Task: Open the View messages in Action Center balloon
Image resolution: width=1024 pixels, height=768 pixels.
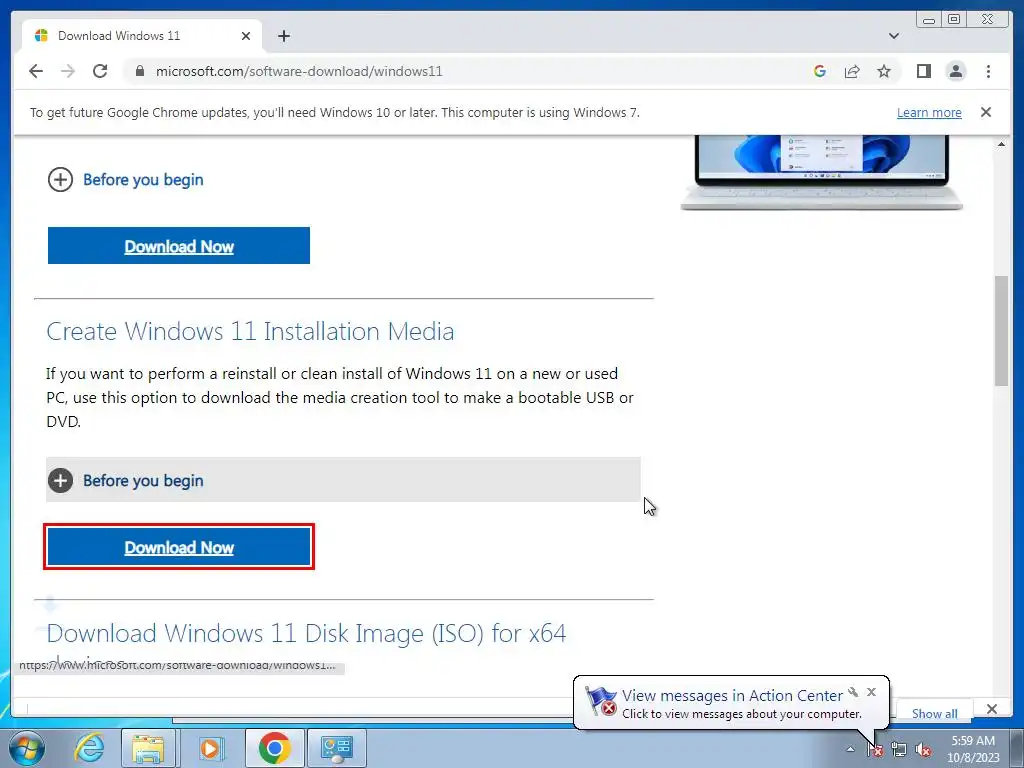Action: tap(731, 703)
